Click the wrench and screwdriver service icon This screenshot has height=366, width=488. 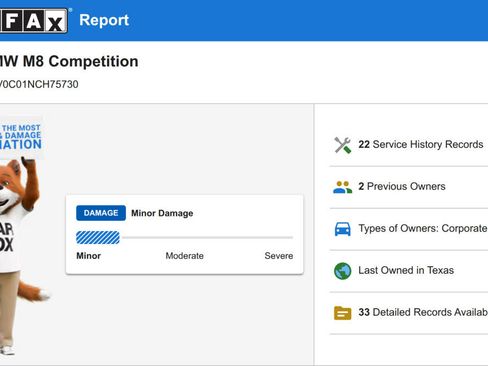(343, 145)
